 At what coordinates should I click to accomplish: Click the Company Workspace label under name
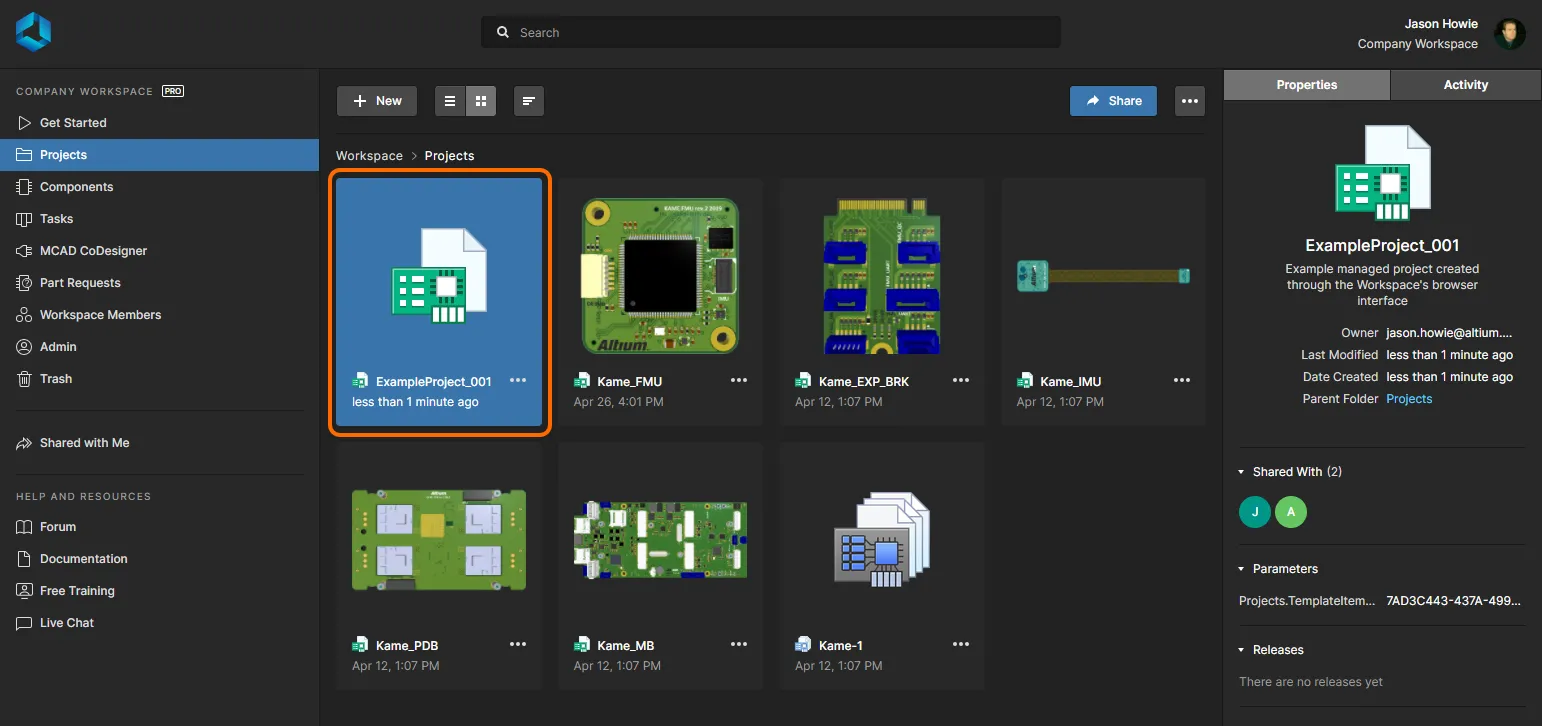pyautogui.click(x=1417, y=44)
